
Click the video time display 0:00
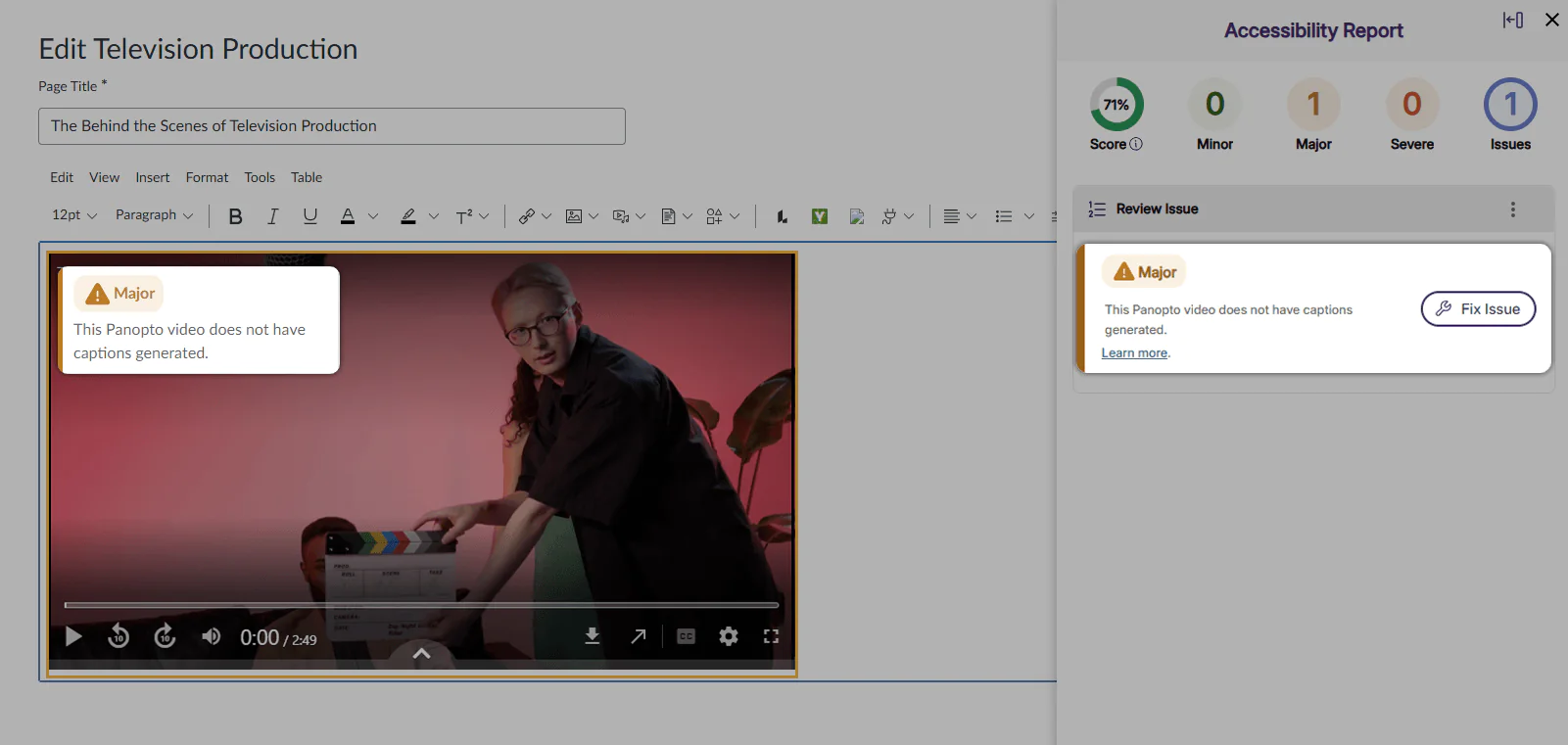pos(260,637)
